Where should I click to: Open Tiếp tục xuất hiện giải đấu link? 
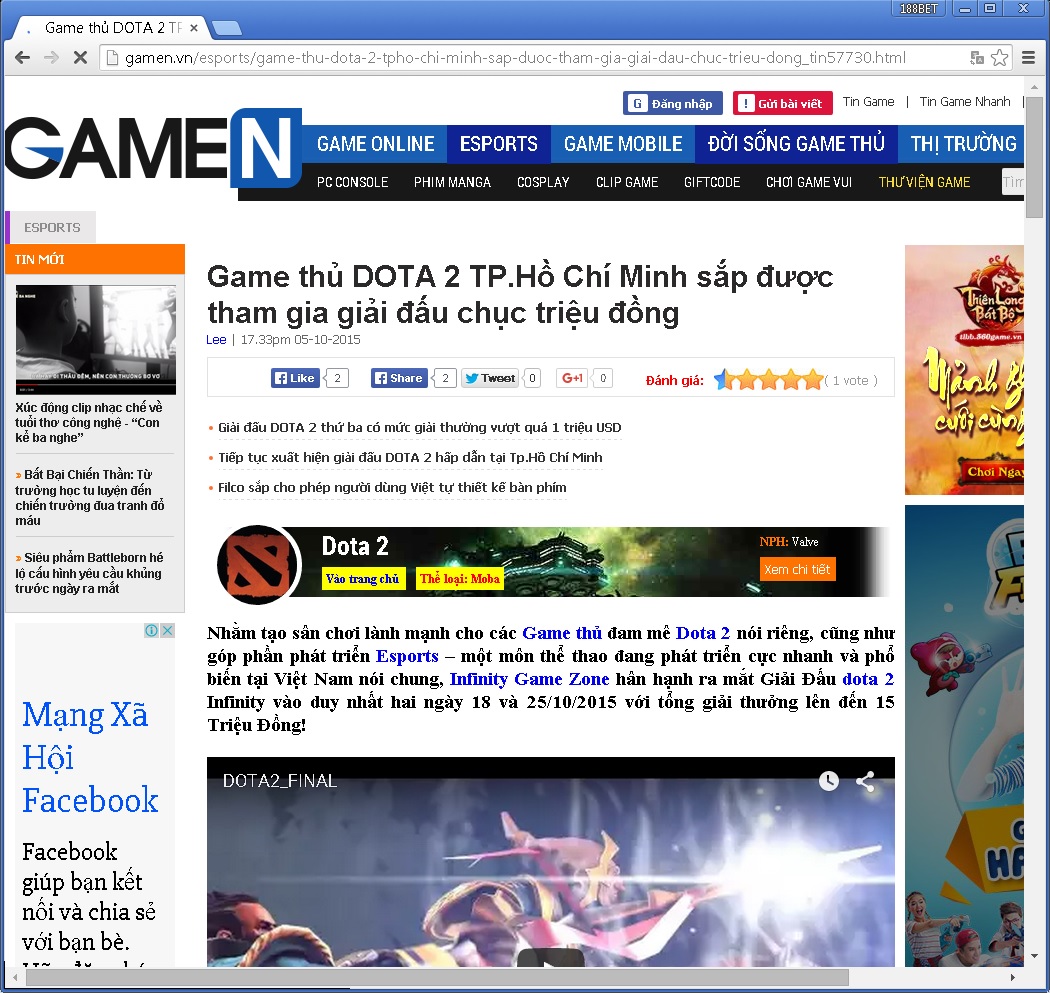click(x=410, y=457)
